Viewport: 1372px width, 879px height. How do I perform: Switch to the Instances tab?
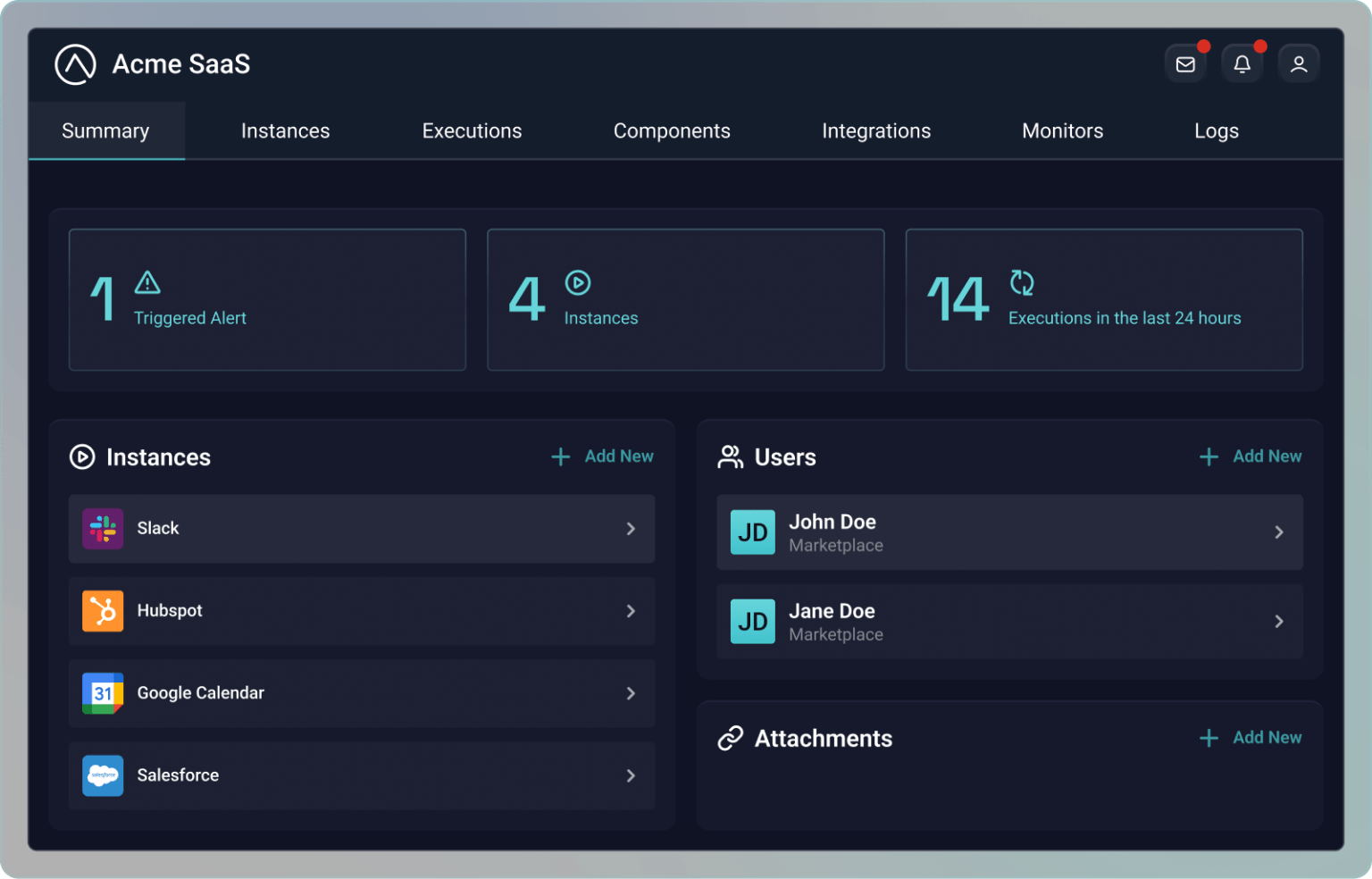285,130
